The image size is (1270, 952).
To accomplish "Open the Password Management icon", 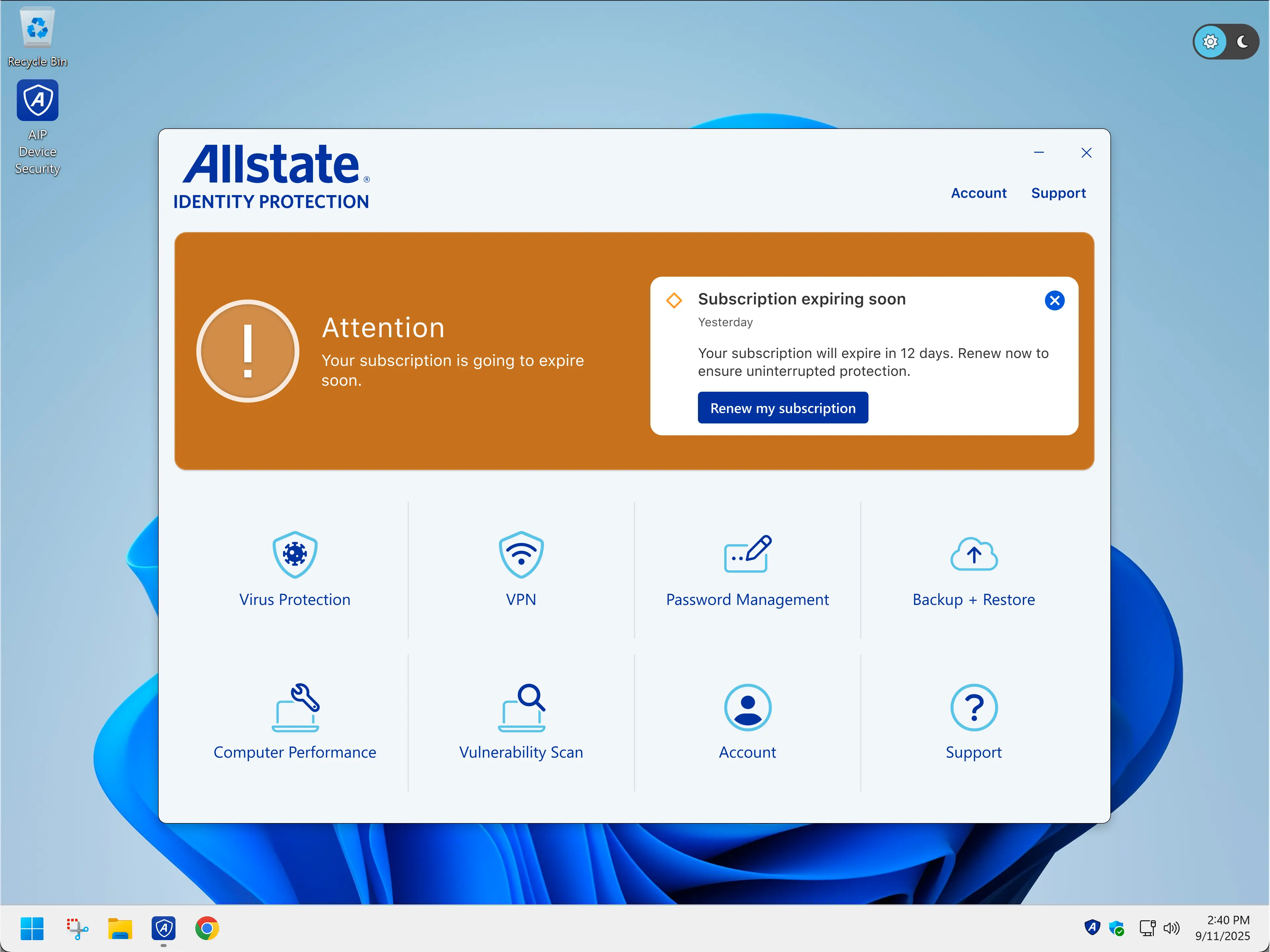I will pos(748,554).
